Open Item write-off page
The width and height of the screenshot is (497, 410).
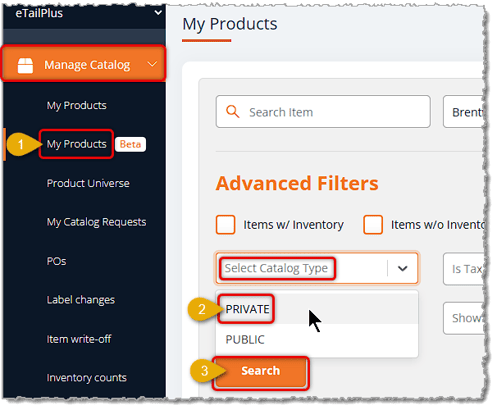click(79, 339)
